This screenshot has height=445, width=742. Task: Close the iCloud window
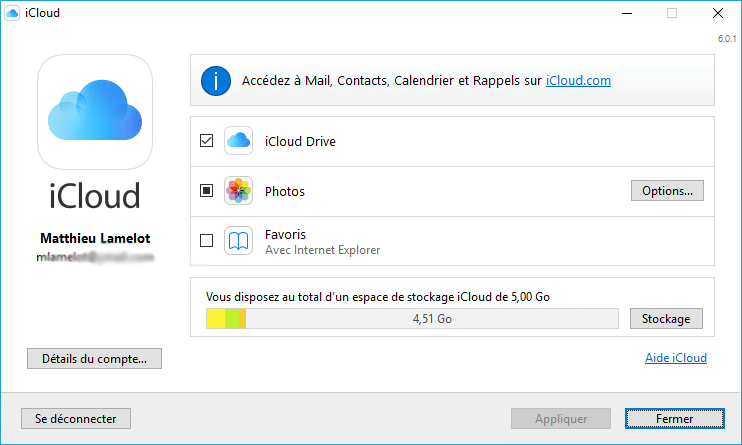[x=718, y=13]
